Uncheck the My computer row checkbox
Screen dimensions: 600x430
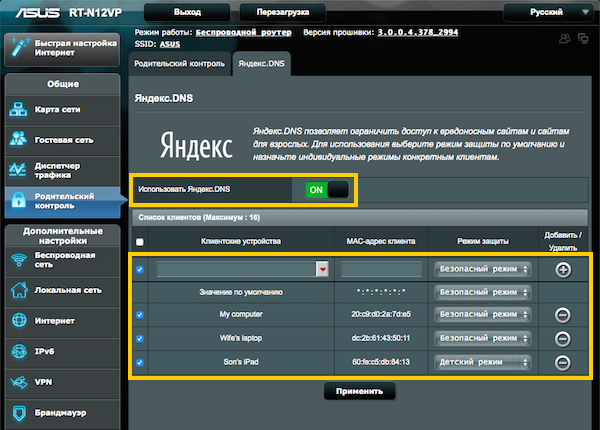click(x=140, y=315)
